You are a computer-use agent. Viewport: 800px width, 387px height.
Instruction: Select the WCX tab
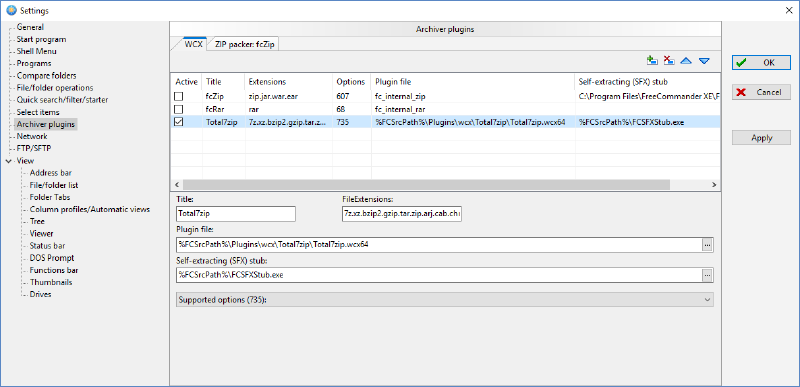(x=193, y=44)
